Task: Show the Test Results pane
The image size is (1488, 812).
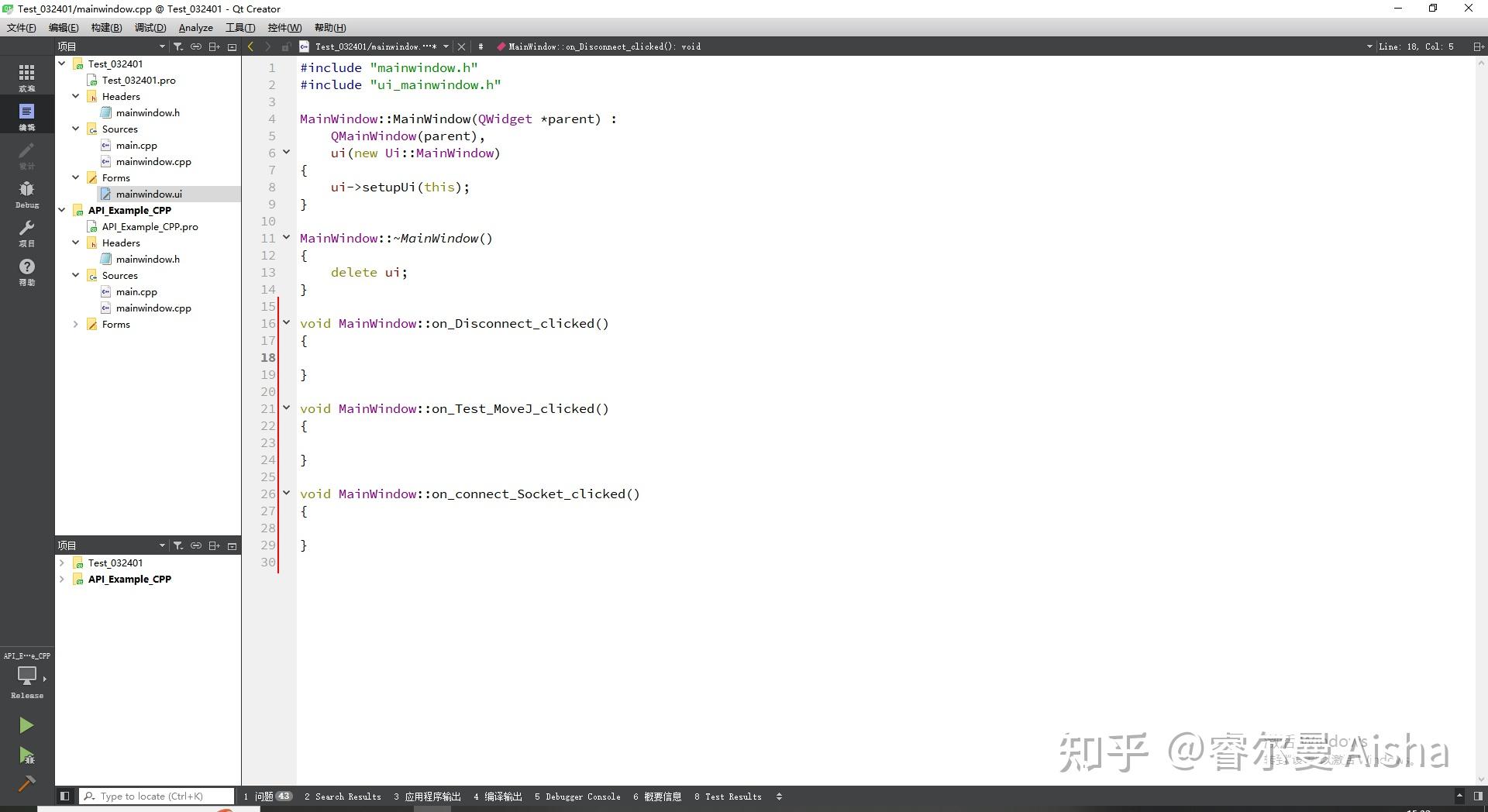Action: pyautogui.click(x=728, y=797)
